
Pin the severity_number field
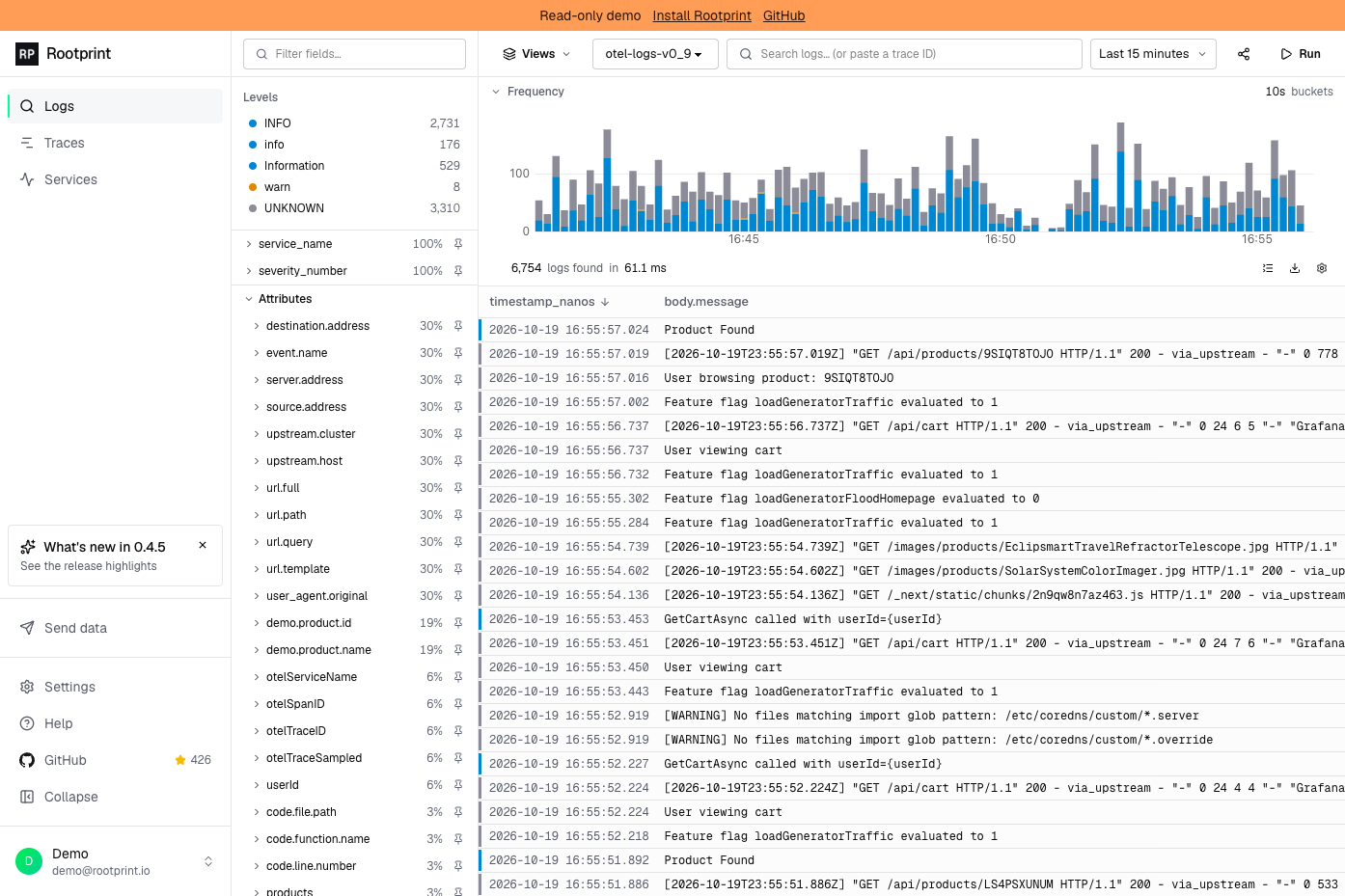tap(458, 271)
